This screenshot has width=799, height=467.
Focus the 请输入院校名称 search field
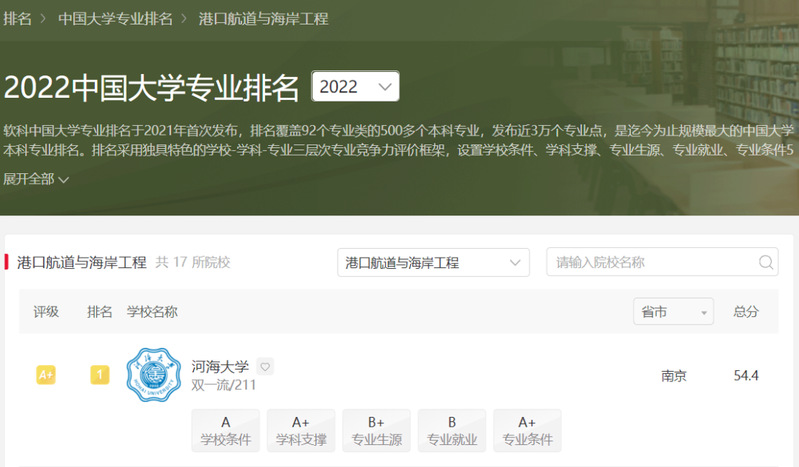click(x=650, y=263)
